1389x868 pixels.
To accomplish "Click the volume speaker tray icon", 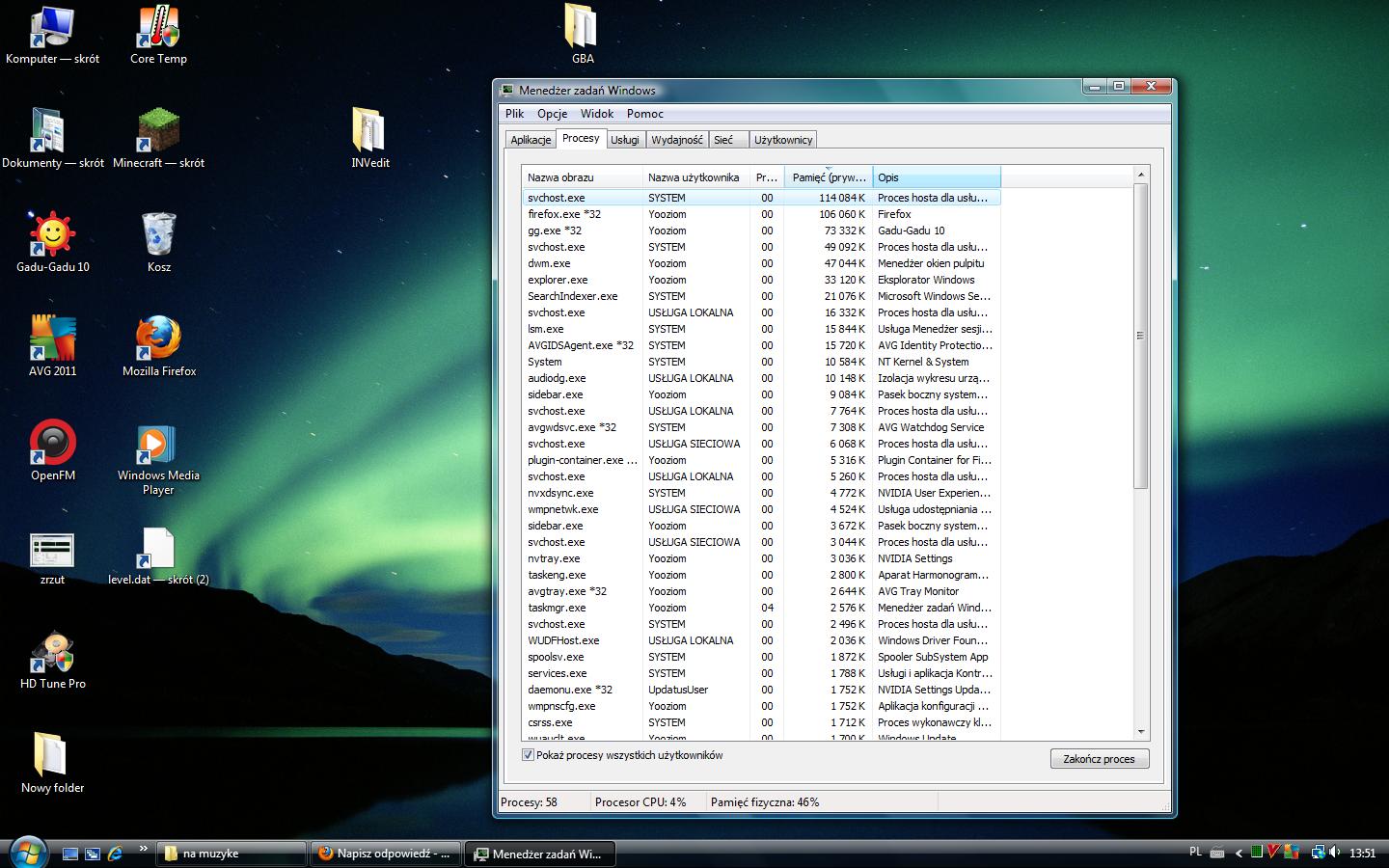I will click(x=1335, y=853).
